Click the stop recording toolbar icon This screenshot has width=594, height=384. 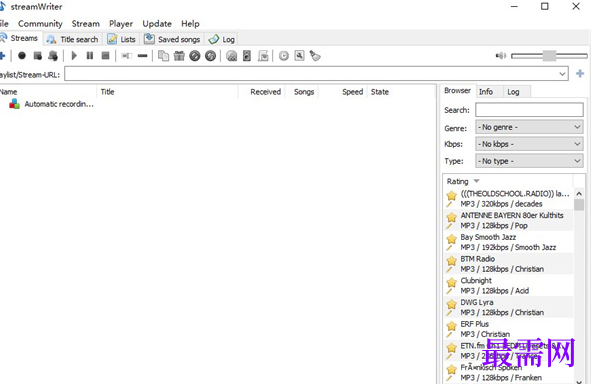[38, 56]
